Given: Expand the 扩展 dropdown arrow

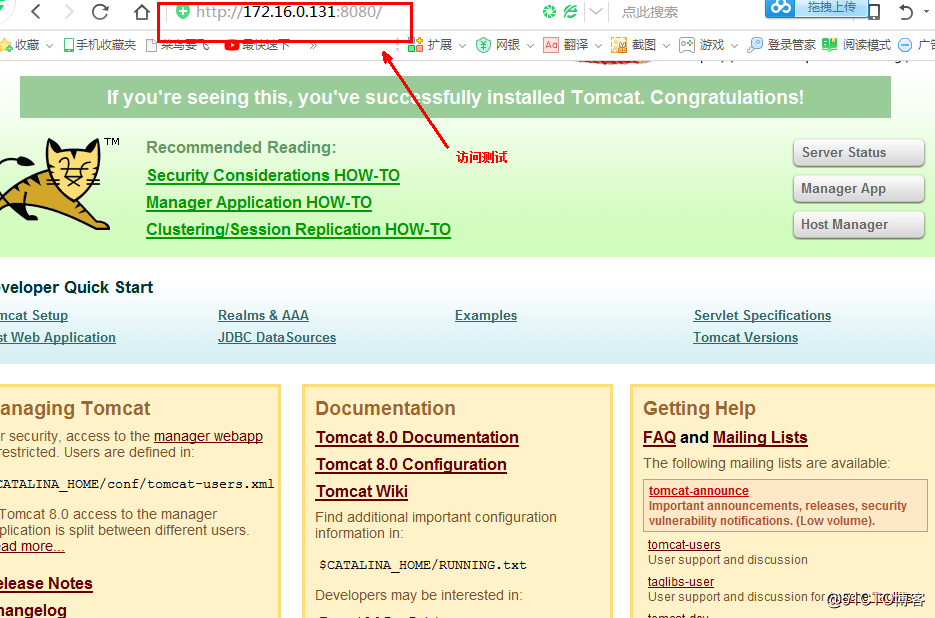Looking at the screenshot, I should (462, 45).
